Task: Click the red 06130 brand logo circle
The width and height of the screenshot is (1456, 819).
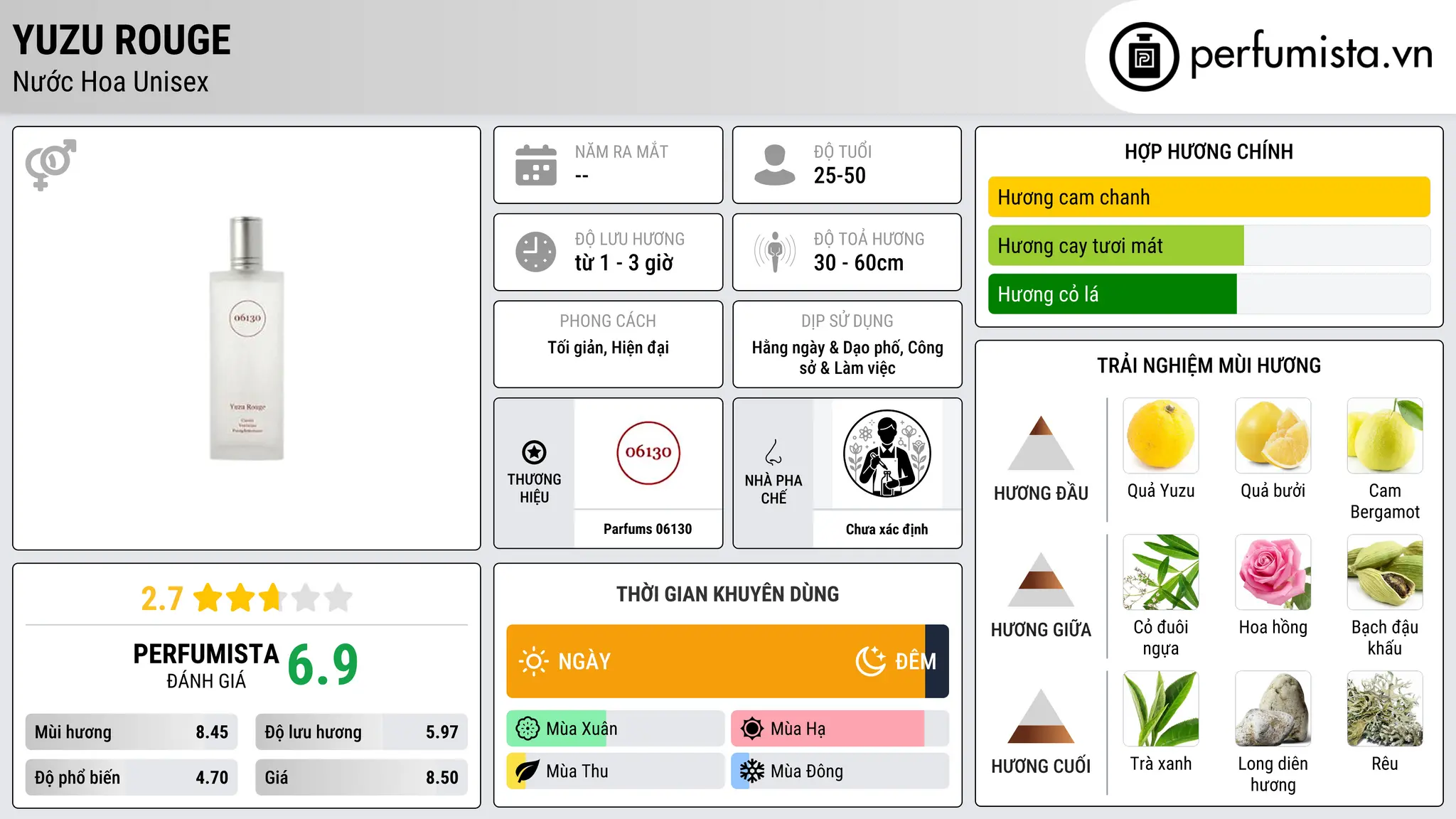Action: 648,453
